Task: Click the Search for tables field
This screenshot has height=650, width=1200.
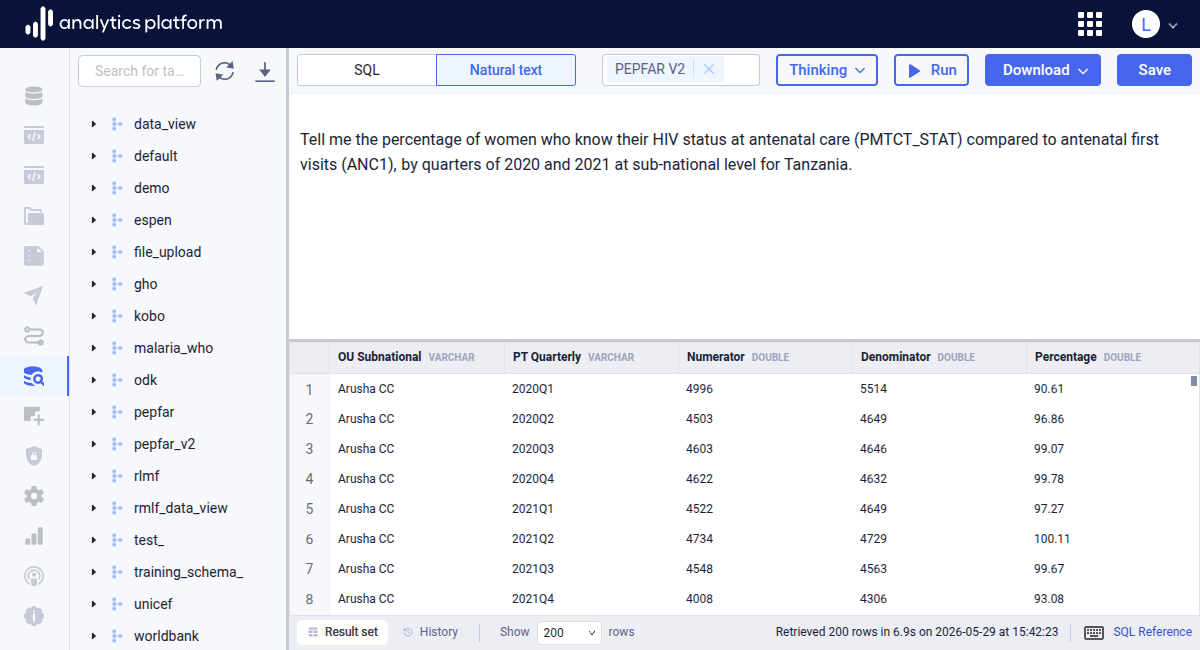Action: pos(140,71)
